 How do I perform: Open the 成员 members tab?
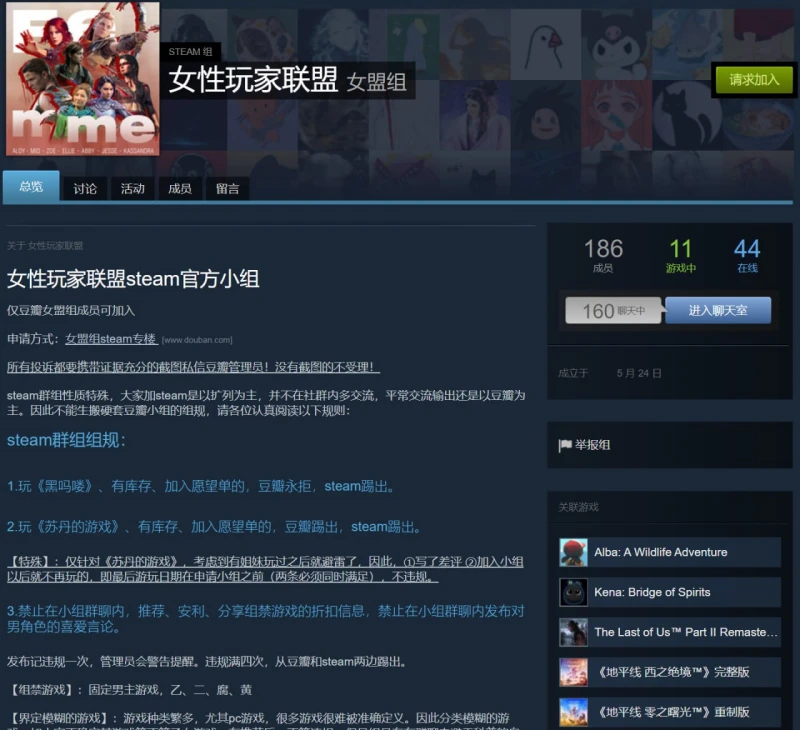(180, 189)
